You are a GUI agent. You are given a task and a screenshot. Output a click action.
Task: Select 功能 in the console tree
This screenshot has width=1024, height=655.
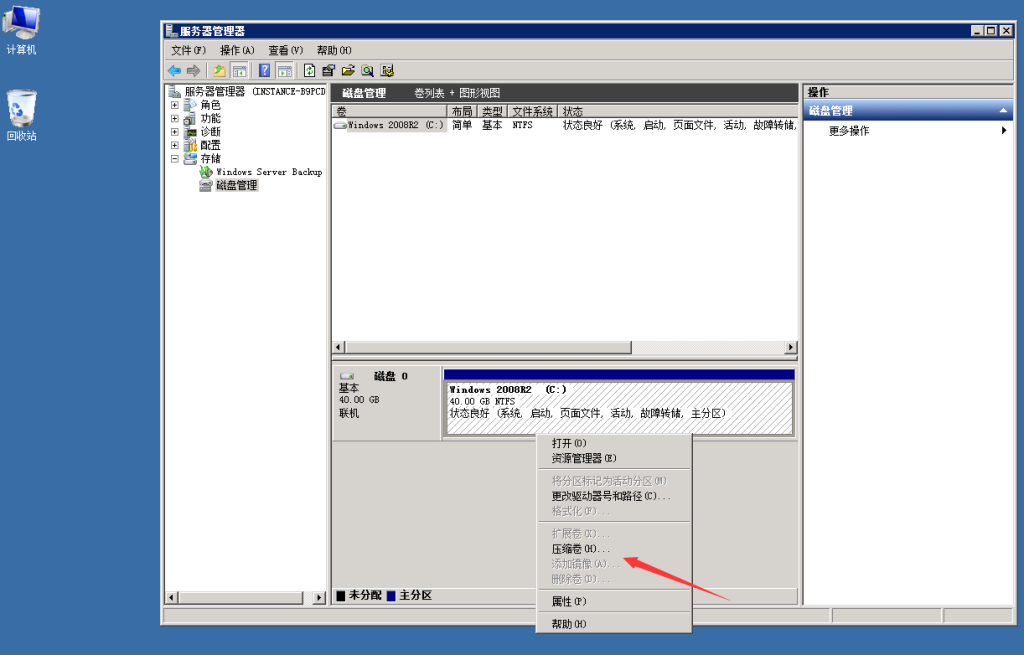[x=210, y=119]
